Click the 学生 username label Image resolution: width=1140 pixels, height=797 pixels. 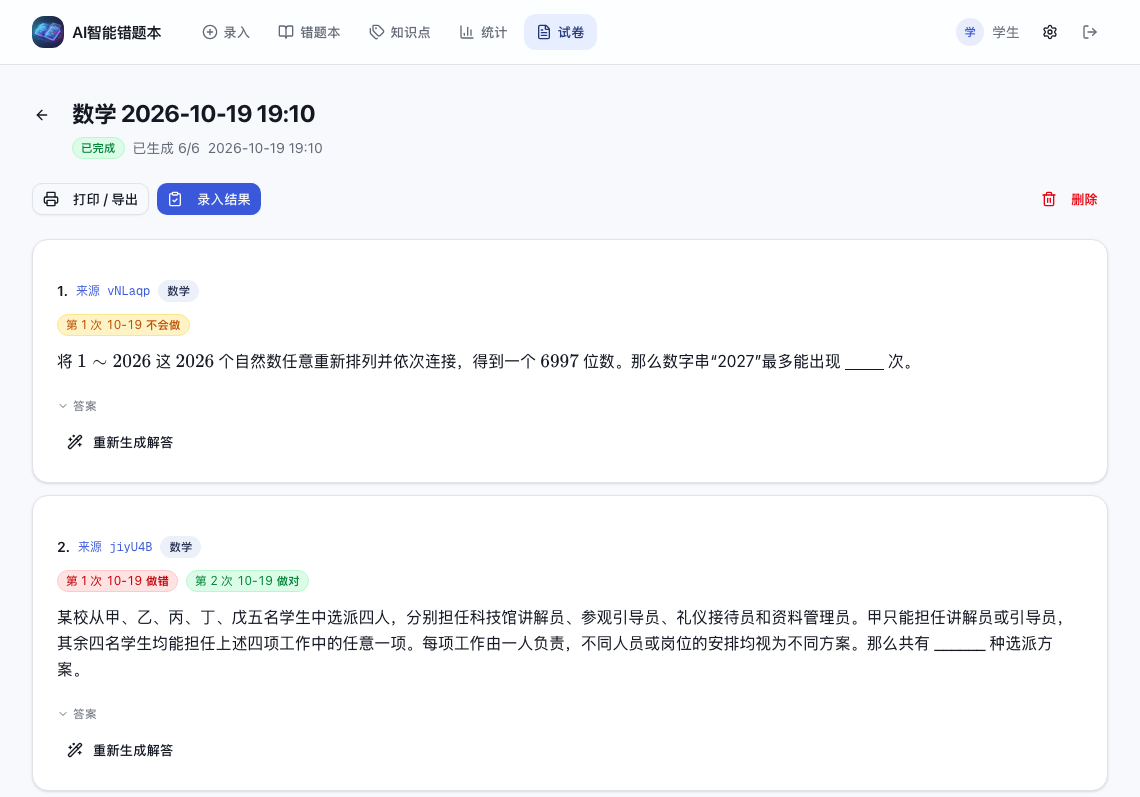tap(1005, 32)
